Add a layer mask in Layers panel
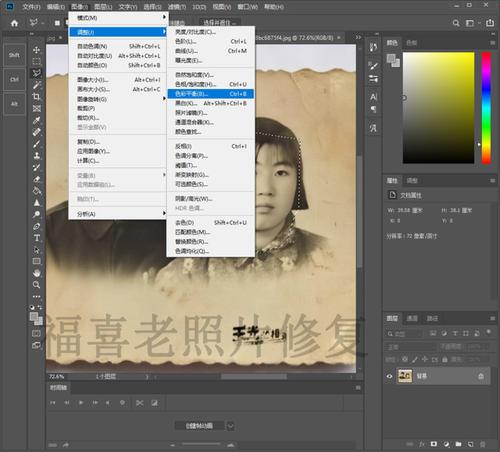Viewport: 500px width, 452px height. coord(434,444)
